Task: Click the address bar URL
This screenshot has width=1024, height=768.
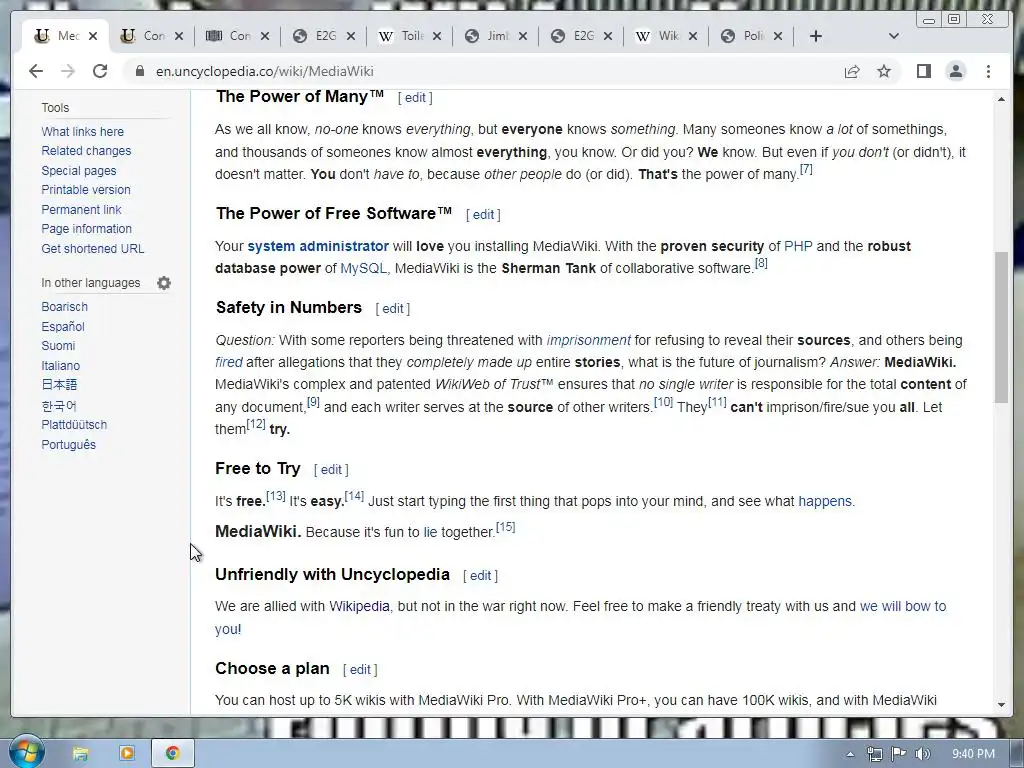Action: point(264,71)
